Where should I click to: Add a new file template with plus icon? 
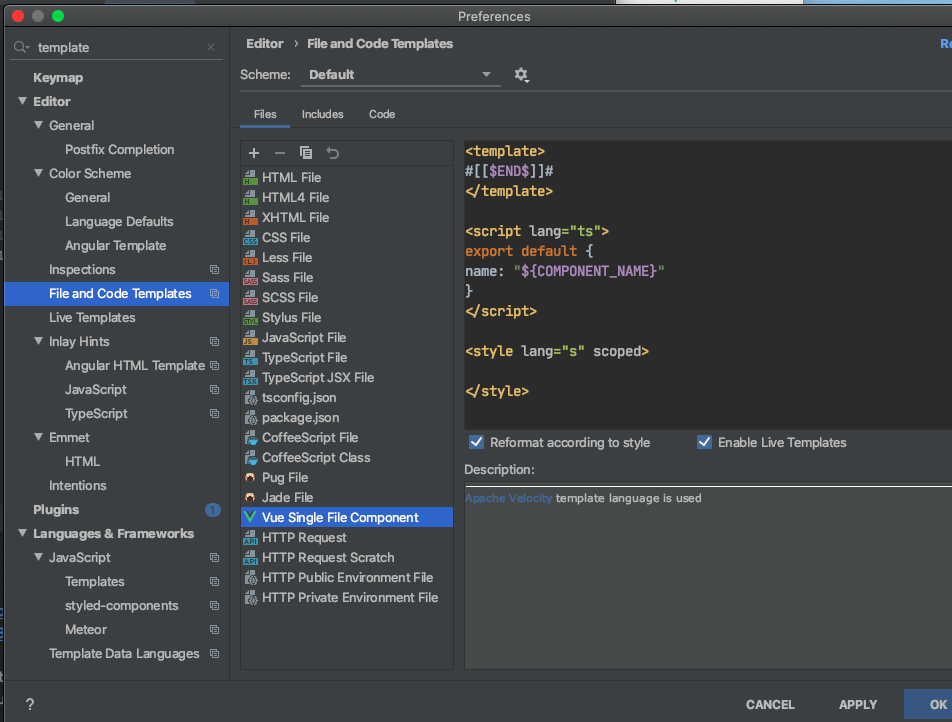pyautogui.click(x=254, y=153)
